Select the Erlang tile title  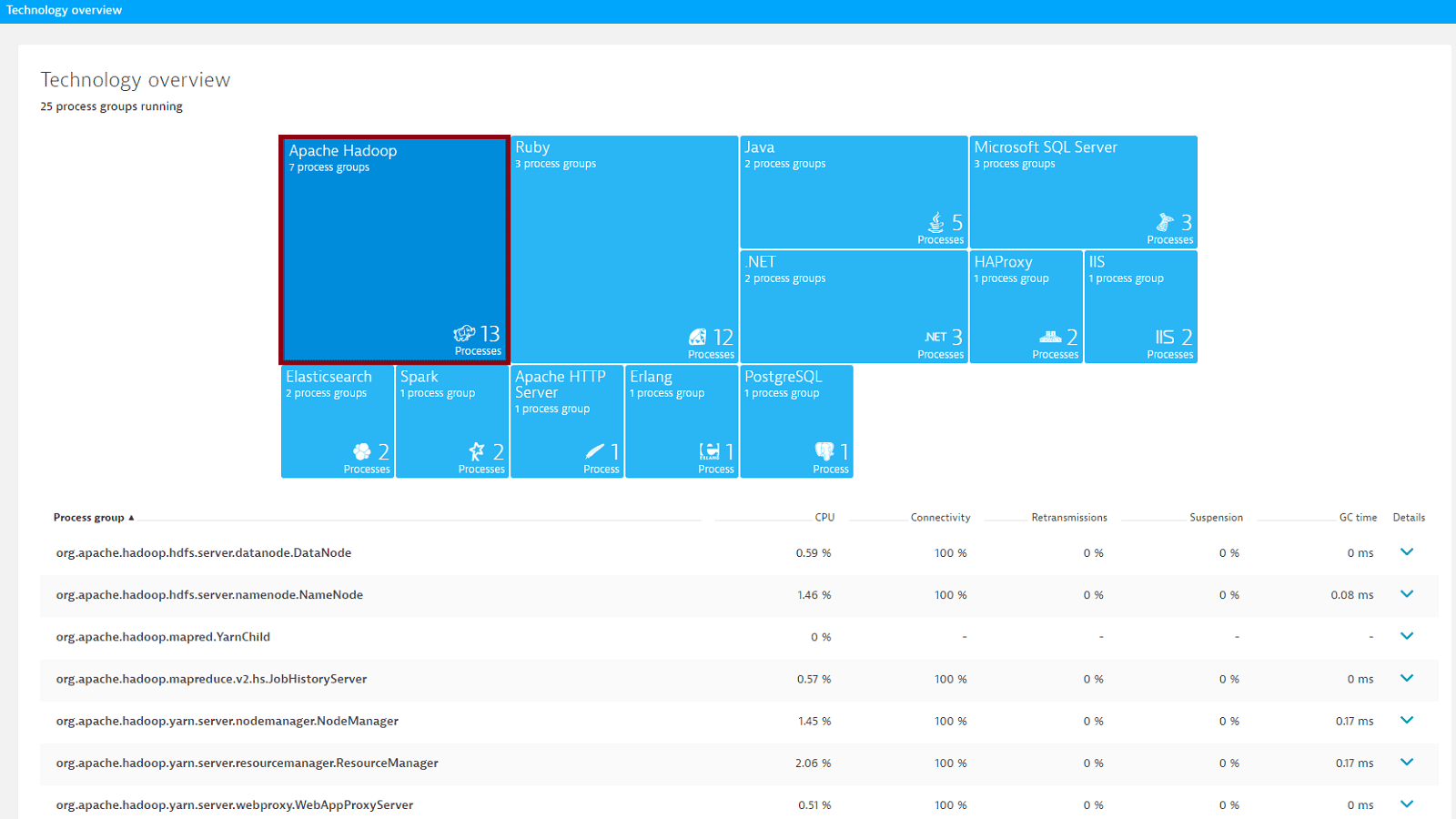pos(651,377)
